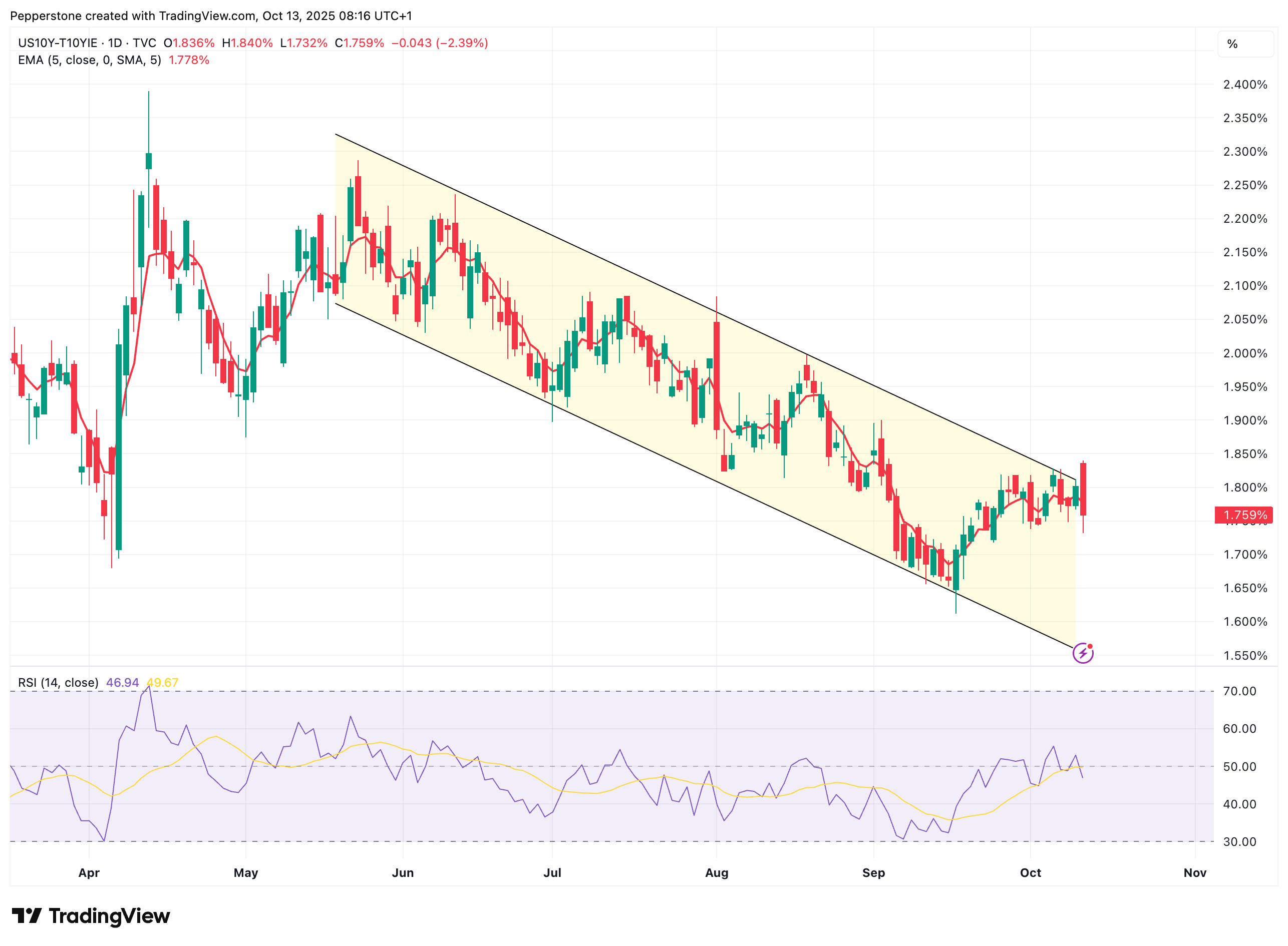
Task: Open the US10Y-T10YIE symbol title
Action: (x=57, y=43)
